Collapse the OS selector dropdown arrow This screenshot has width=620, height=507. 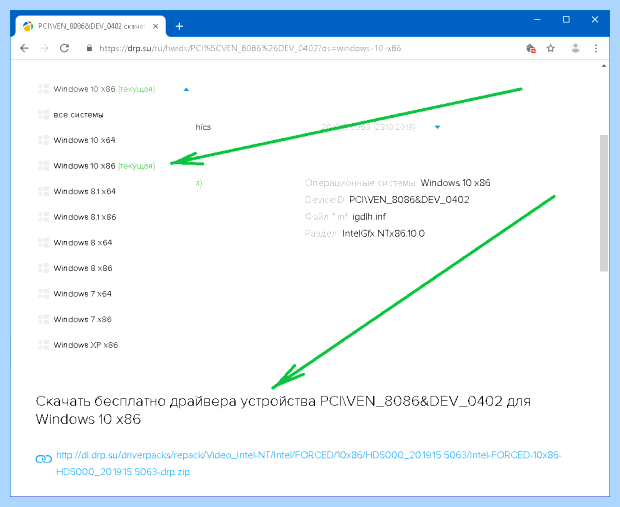pos(186,89)
